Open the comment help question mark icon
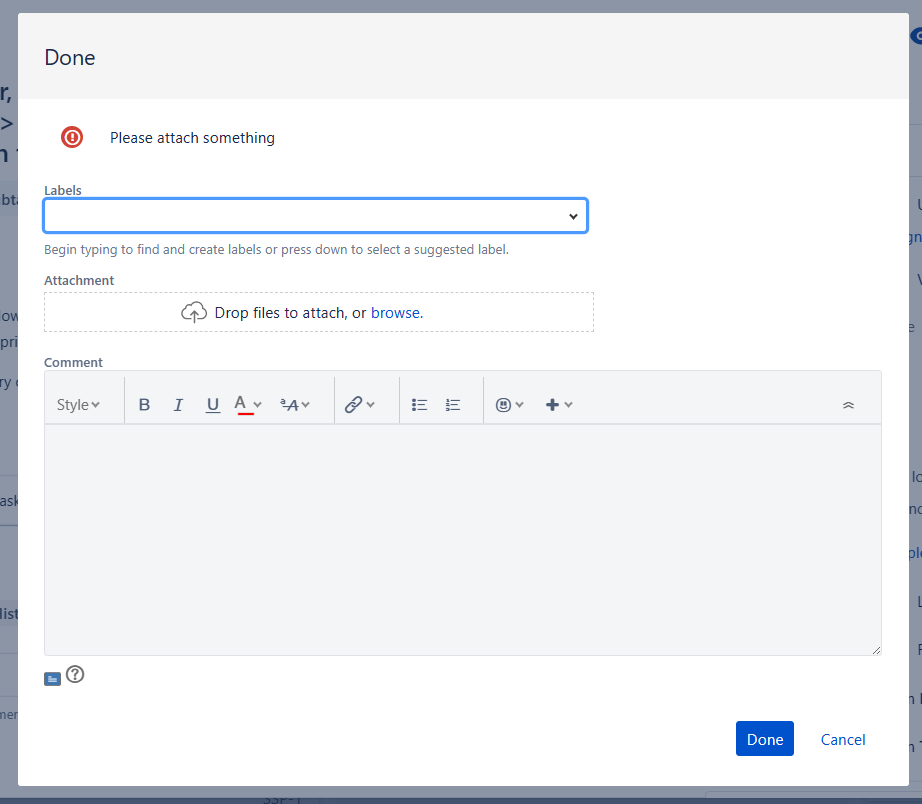Image resolution: width=922 pixels, height=804 pixels. tap(75, 675)
